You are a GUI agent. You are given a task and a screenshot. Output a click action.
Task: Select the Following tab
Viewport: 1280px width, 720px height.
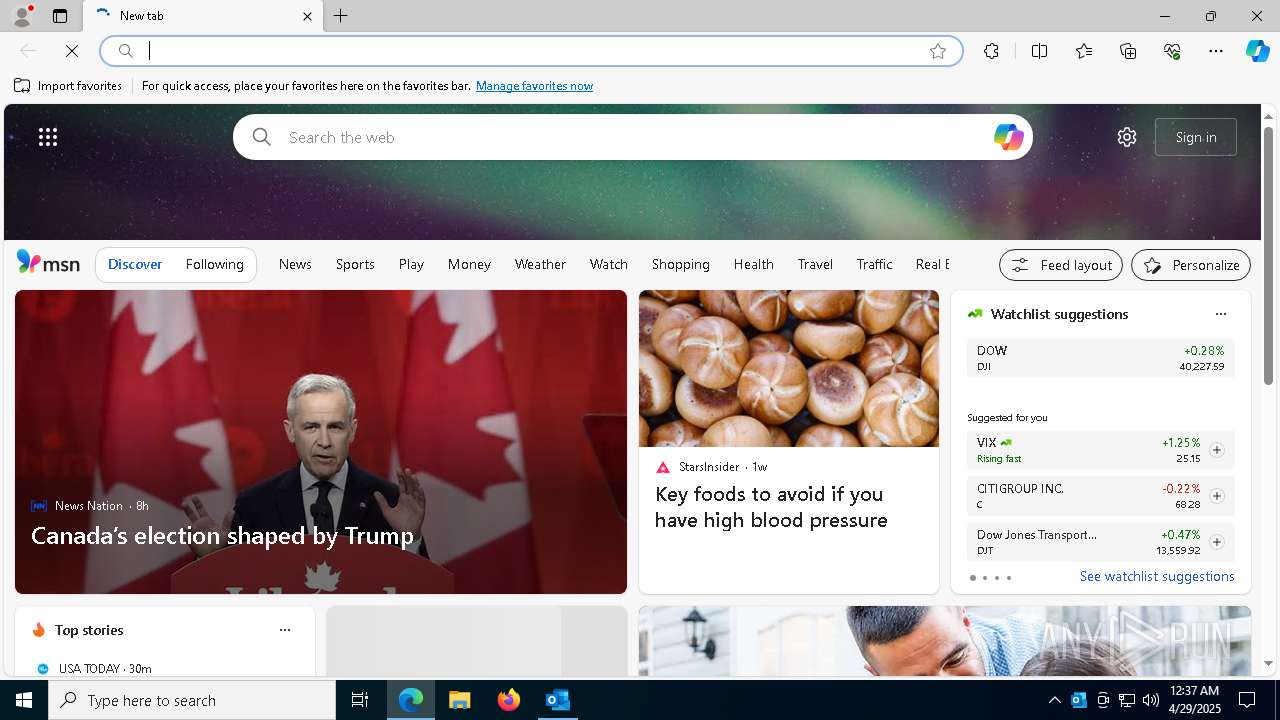(214, 264)
